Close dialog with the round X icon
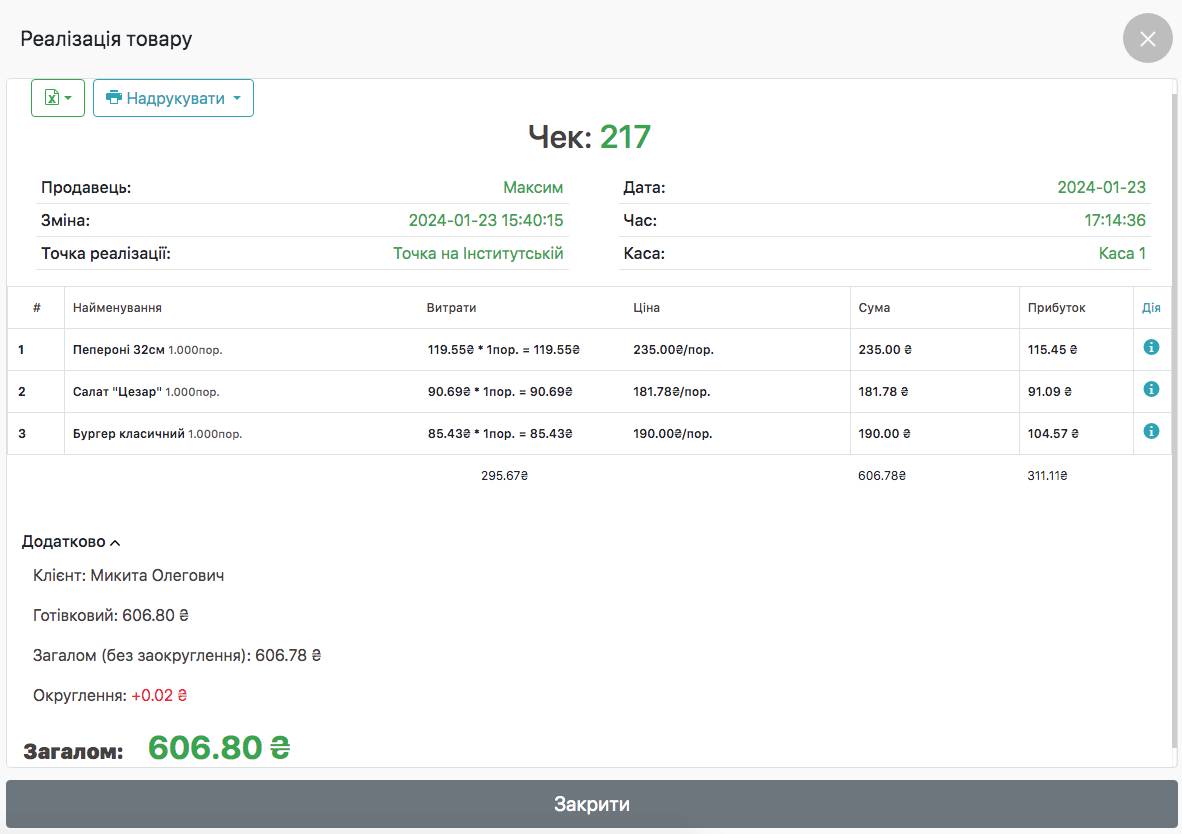The height and width of the screenshot is (834, 1182). click(1147, 39)
